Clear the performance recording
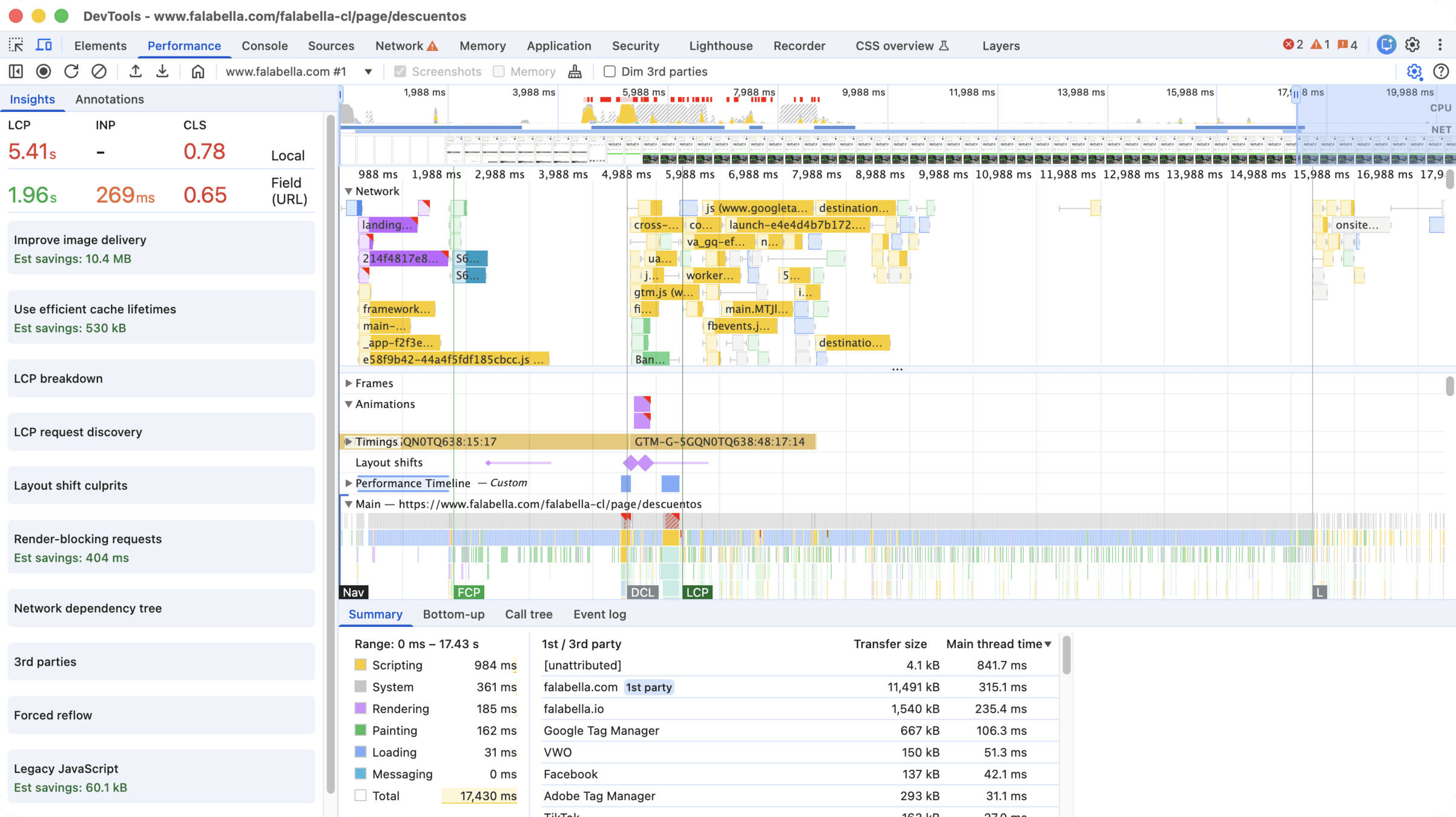1456x817 pixels. pos(99,71)
